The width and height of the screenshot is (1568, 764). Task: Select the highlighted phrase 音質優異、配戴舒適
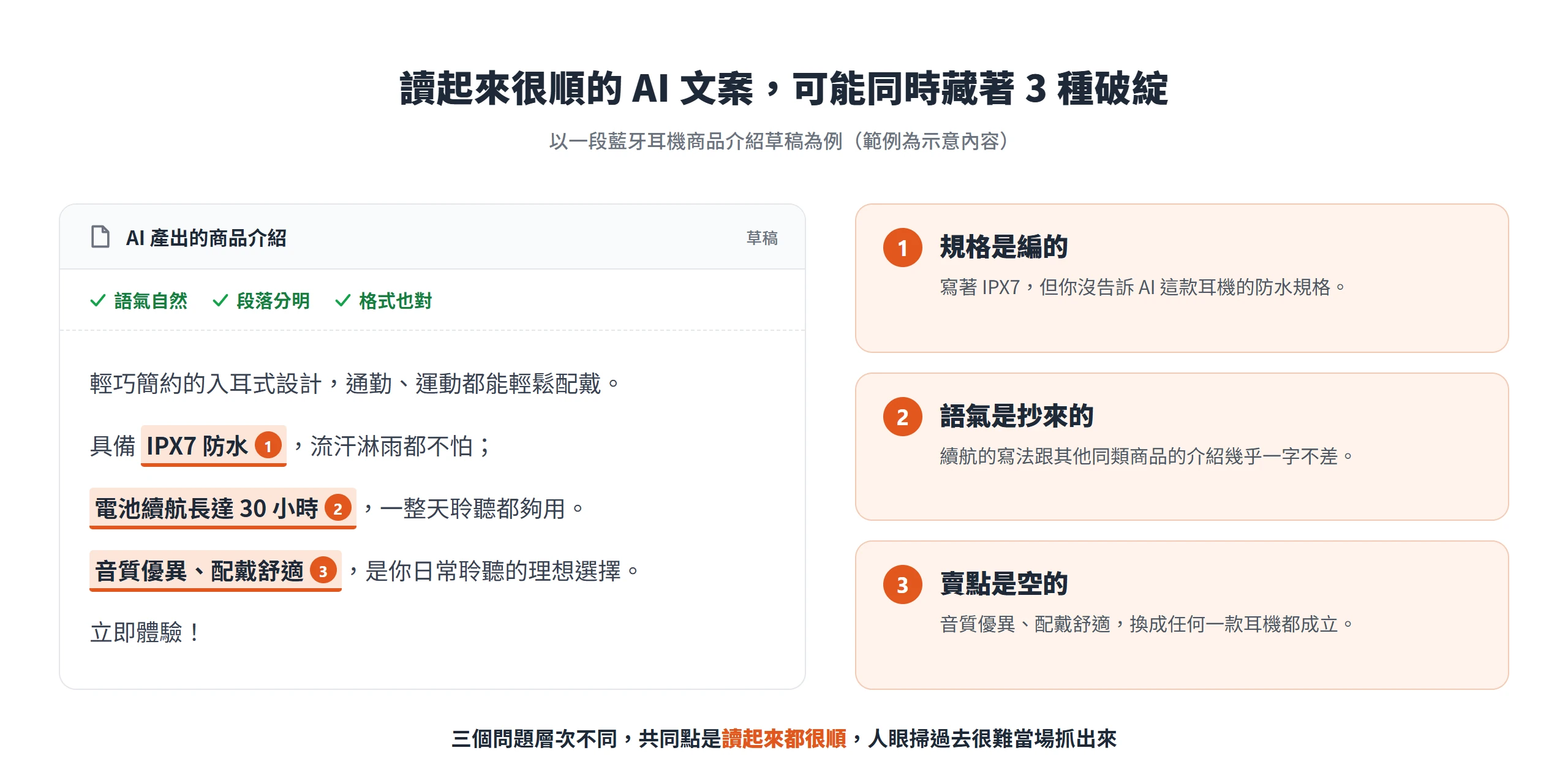click(x=216, y=571)
